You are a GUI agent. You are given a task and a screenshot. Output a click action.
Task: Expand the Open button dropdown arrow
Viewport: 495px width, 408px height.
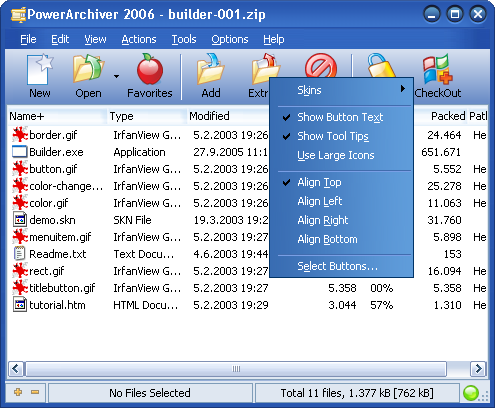(116, 77)
